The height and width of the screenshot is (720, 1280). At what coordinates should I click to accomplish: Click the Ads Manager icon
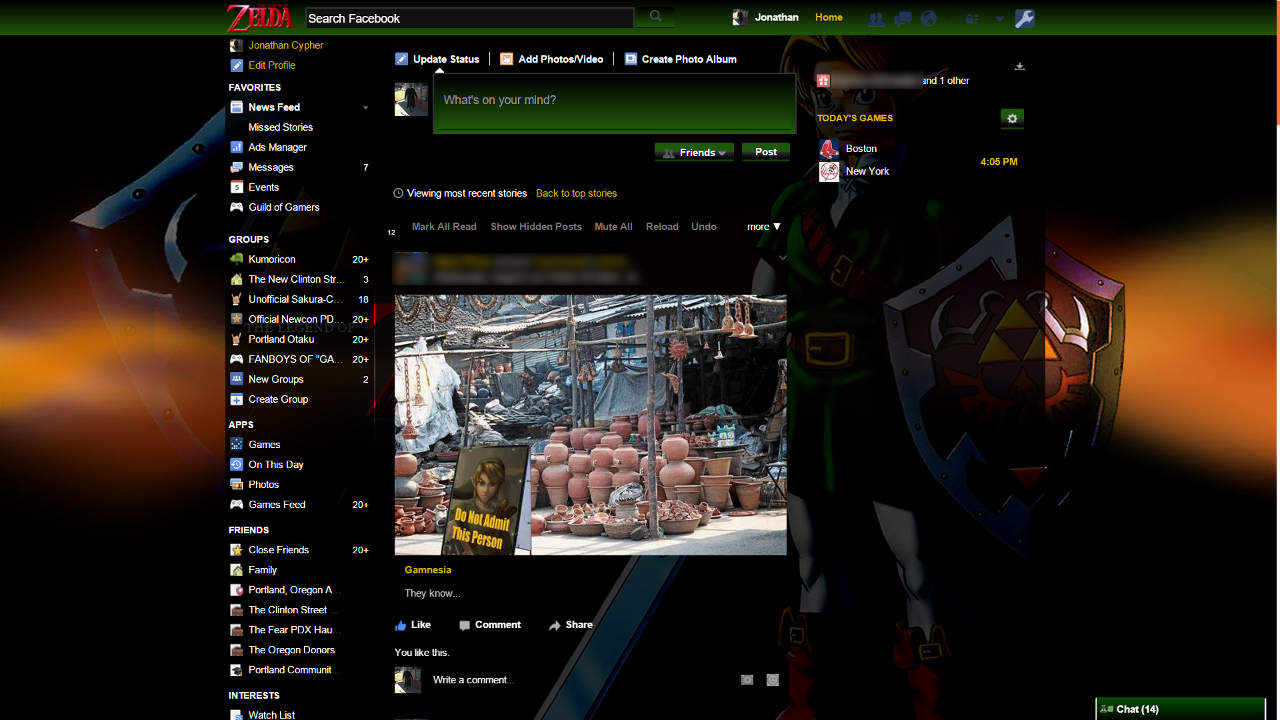point(236,147)
